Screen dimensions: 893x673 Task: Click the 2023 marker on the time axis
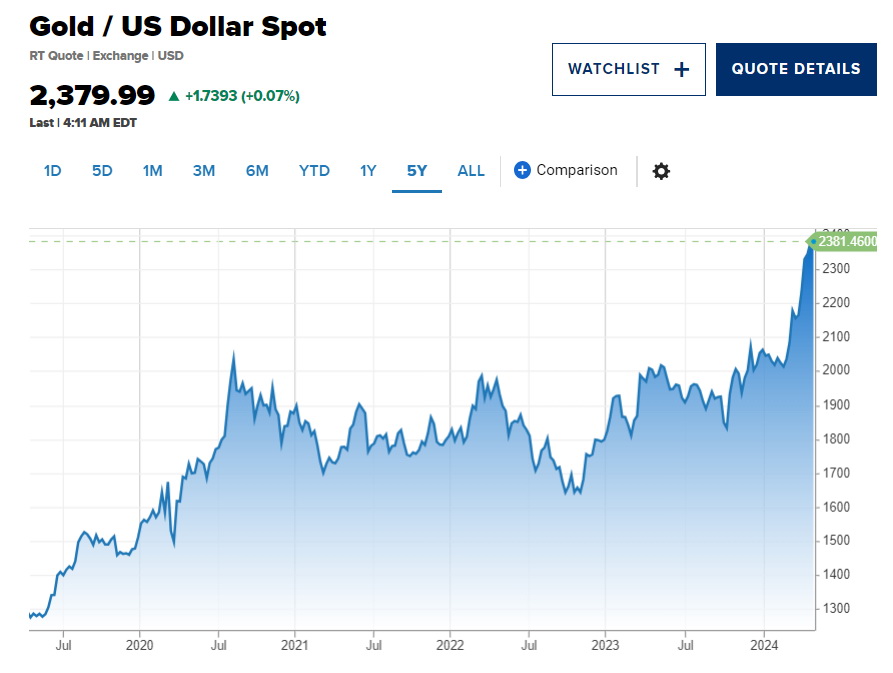click(605, 645)
